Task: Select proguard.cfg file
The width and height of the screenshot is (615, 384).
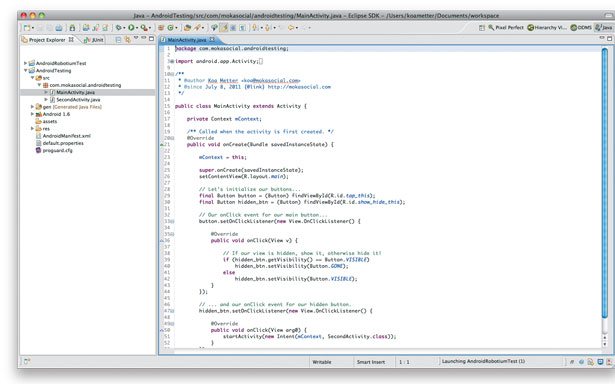Action: click(x=54, y=151)
